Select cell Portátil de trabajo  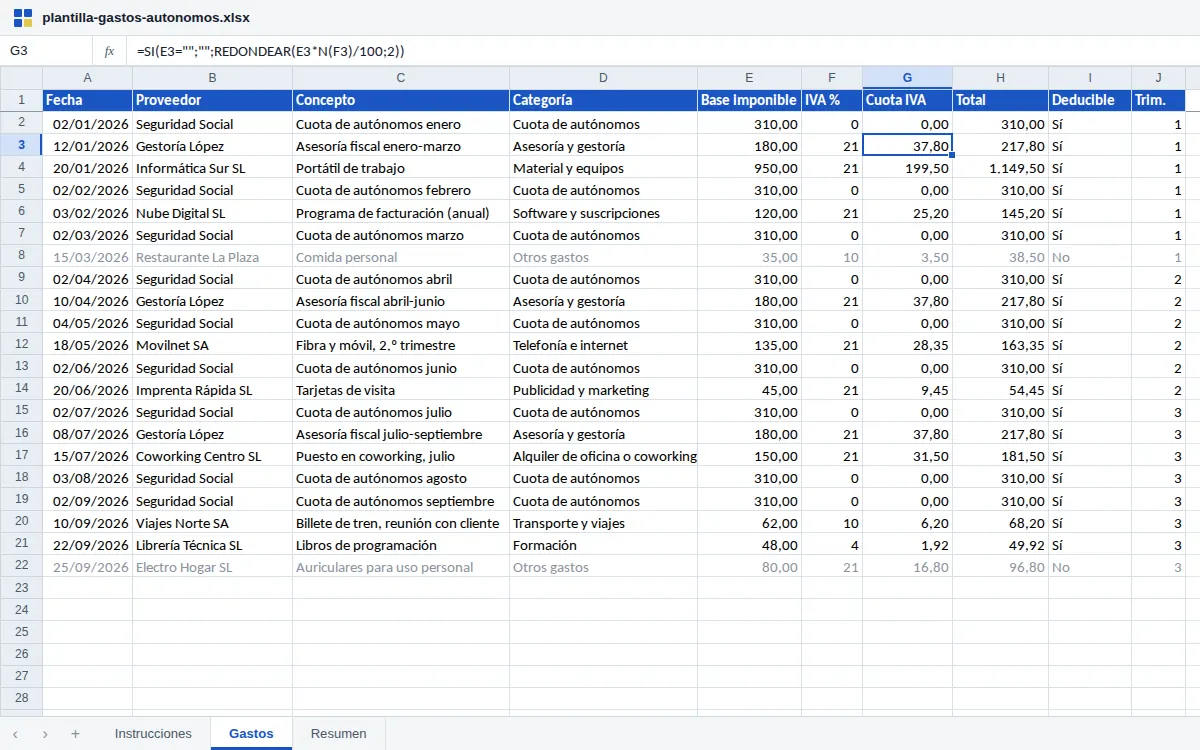coord(401,168)
